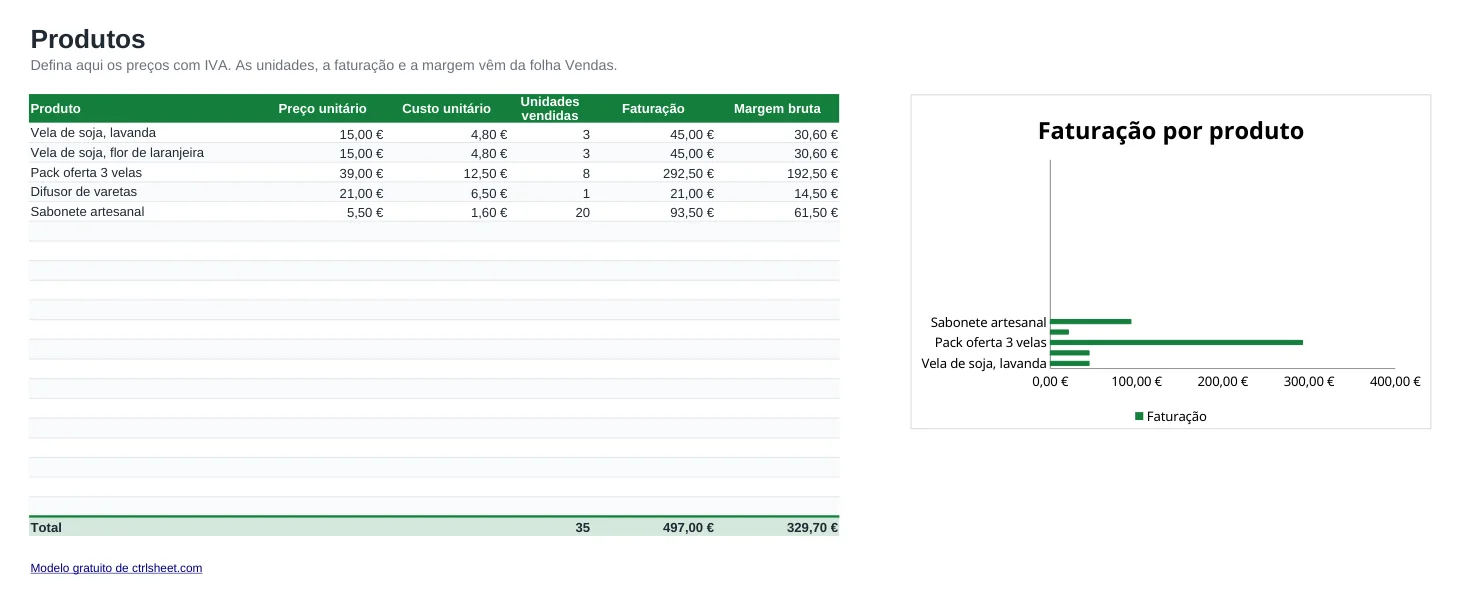This screenshot has height=603, width=1460.
Task: Click the Sabonete artesanal chart bar
Action: click(1091, 321)
